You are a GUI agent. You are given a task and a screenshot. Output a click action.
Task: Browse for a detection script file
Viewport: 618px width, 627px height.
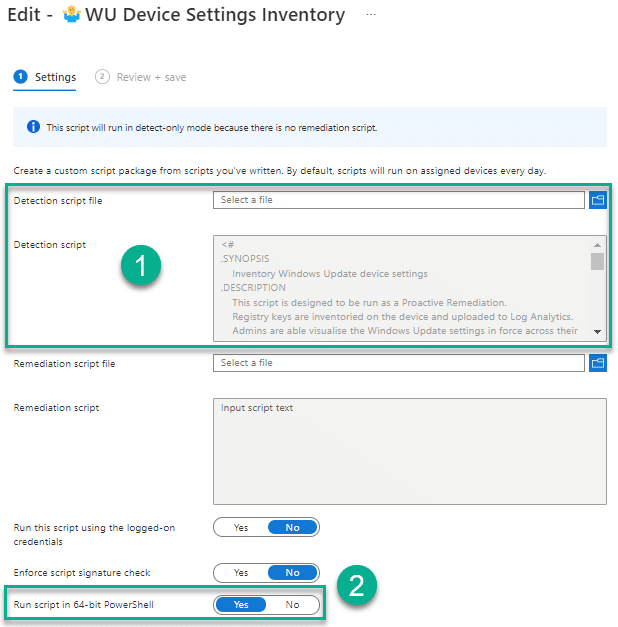[x=598, y=200]
